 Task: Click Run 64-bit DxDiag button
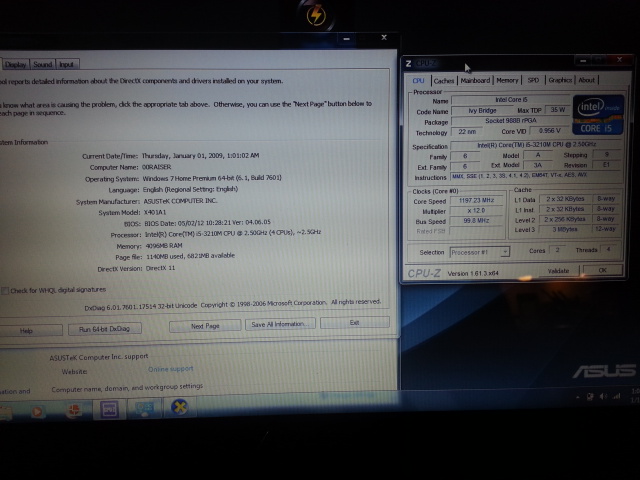(x=104, y=329)
